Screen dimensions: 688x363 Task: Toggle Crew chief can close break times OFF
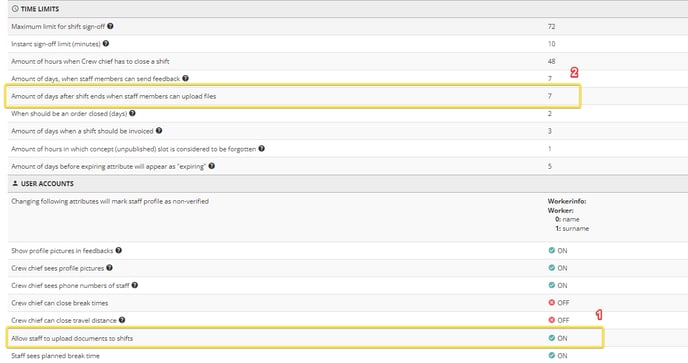pyautogui.click(x=559, y=302)
